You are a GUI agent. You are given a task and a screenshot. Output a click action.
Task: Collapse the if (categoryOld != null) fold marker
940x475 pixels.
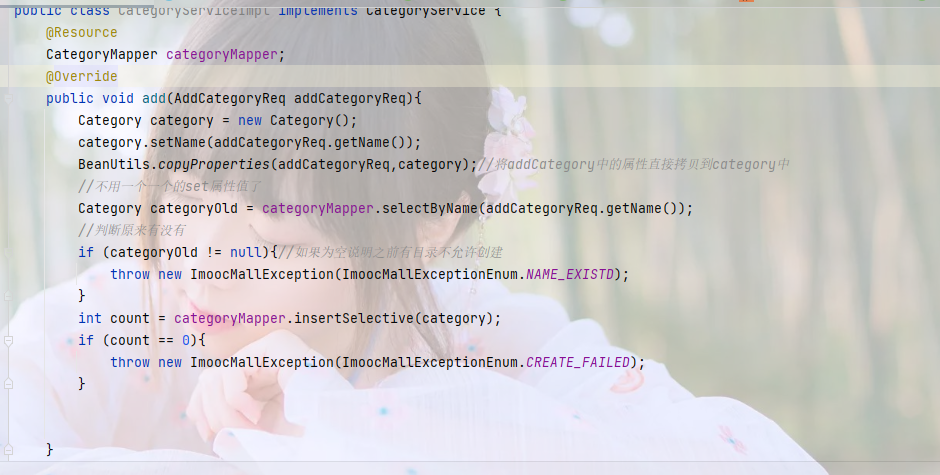click(8, 252)
